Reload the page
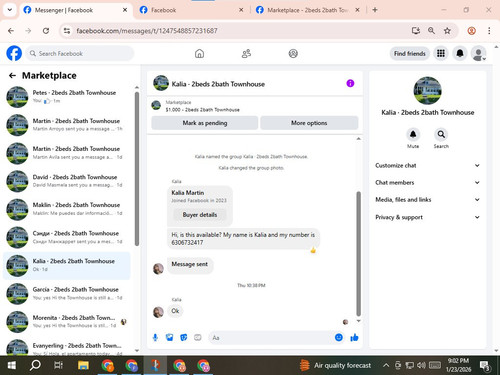 (46, 31)
